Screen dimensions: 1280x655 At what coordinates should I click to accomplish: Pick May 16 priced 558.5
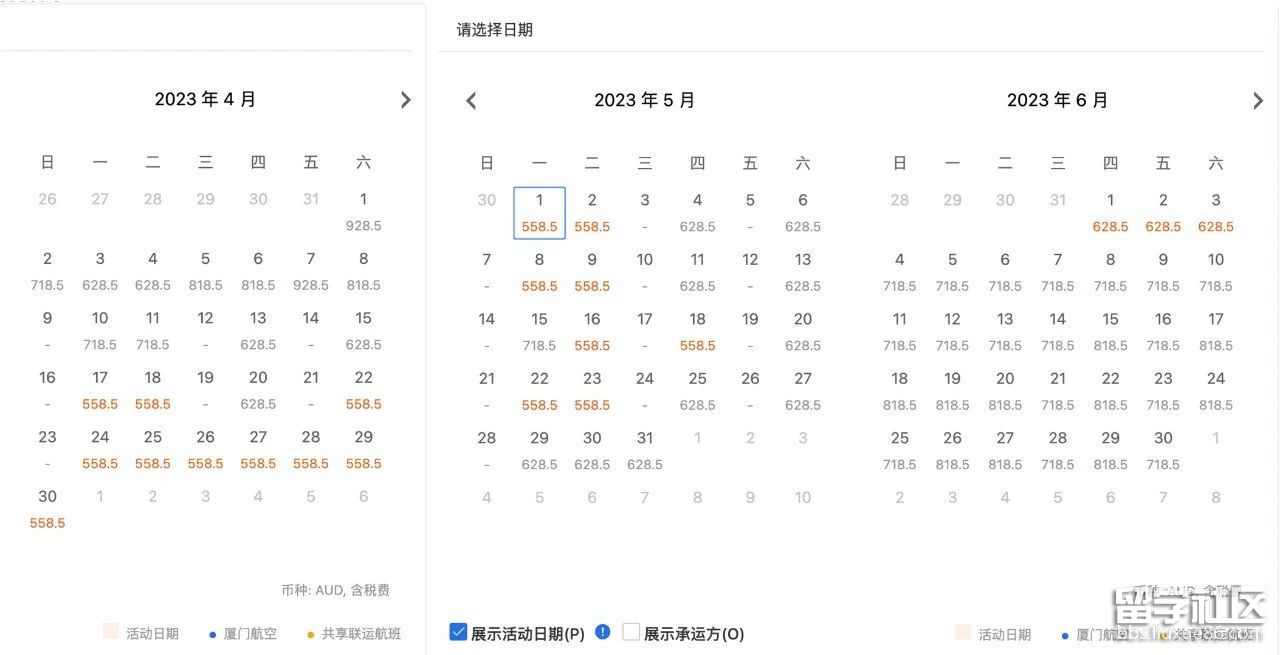pyautogui.click(x=592, y=332)
